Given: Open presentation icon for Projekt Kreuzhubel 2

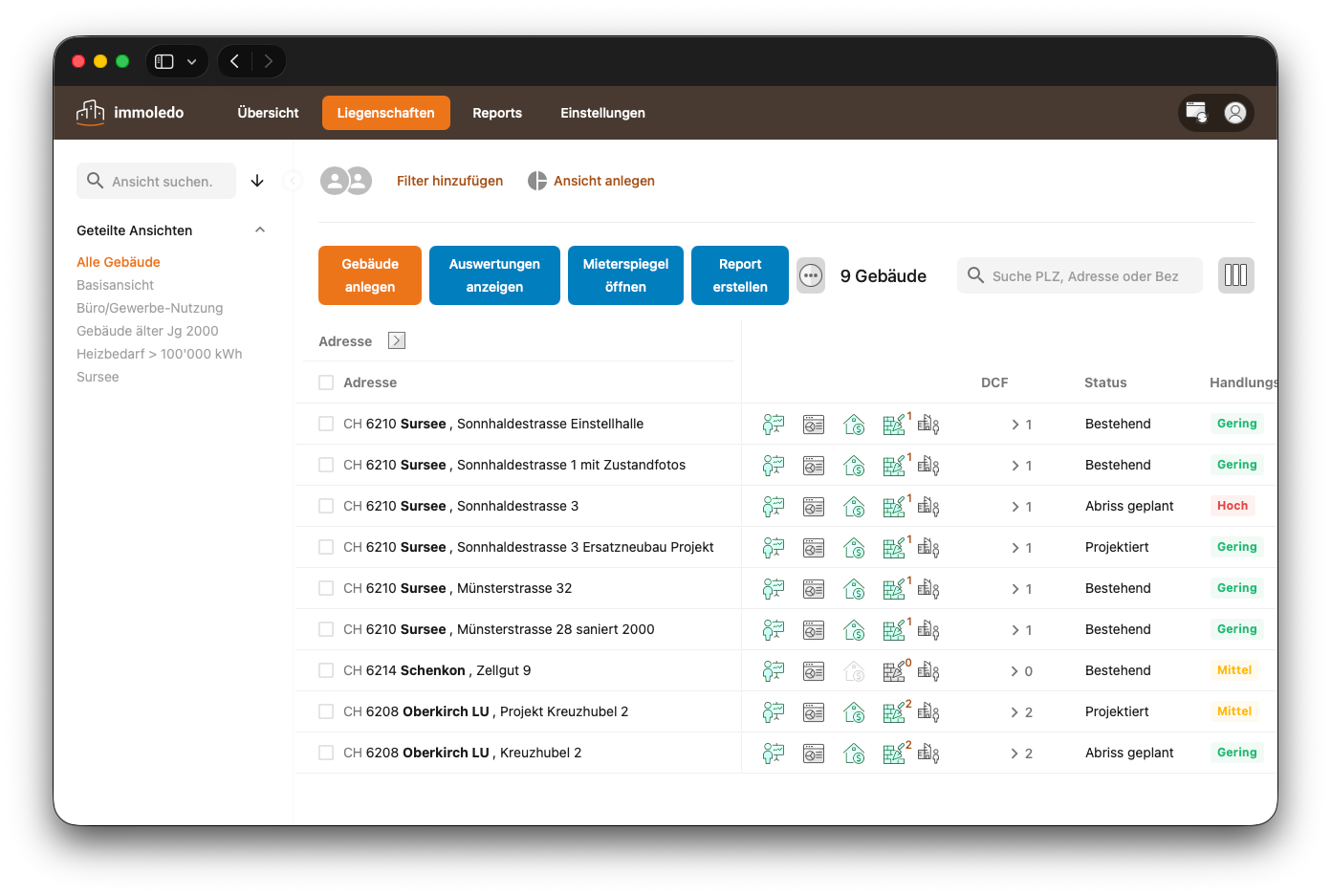Looking at the screenshot, I should [774, 711].
